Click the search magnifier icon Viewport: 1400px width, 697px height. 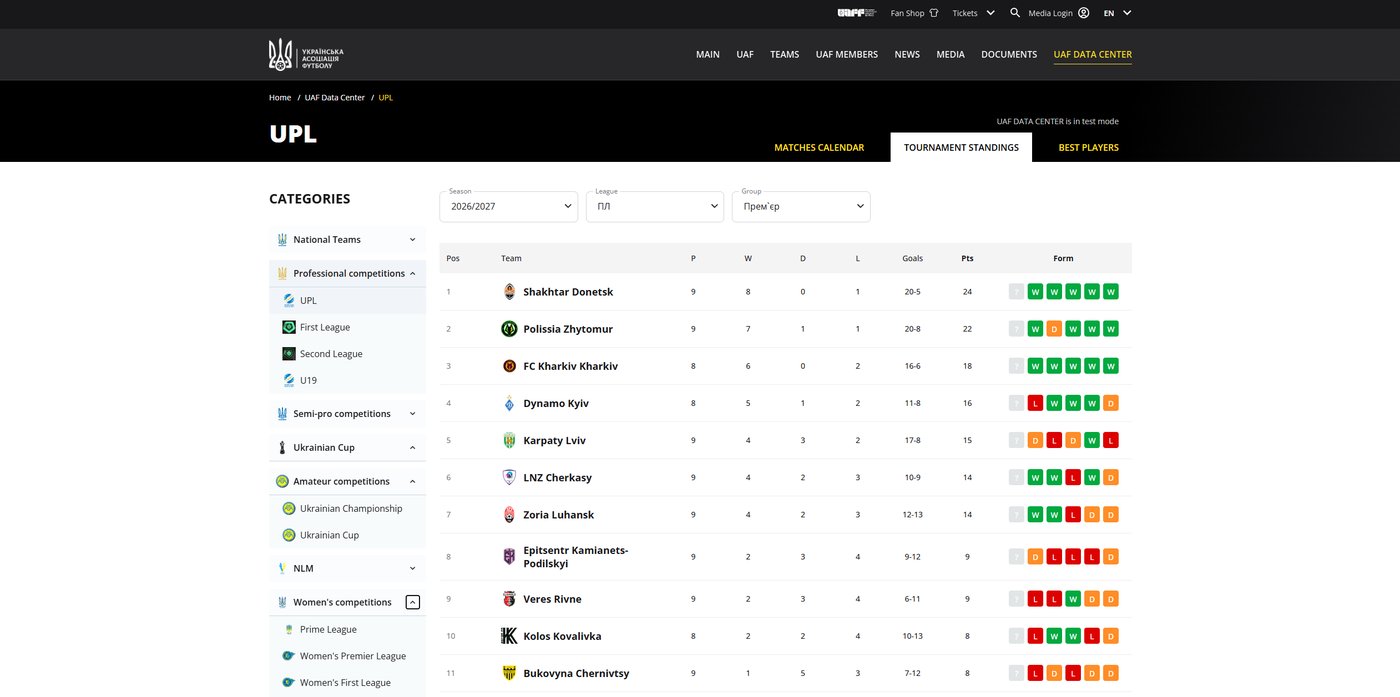1015,13
